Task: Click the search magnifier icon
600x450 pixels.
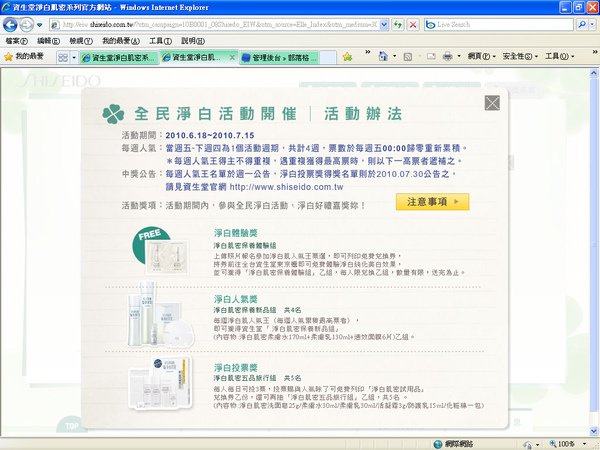Action: (x=582, y=25)
